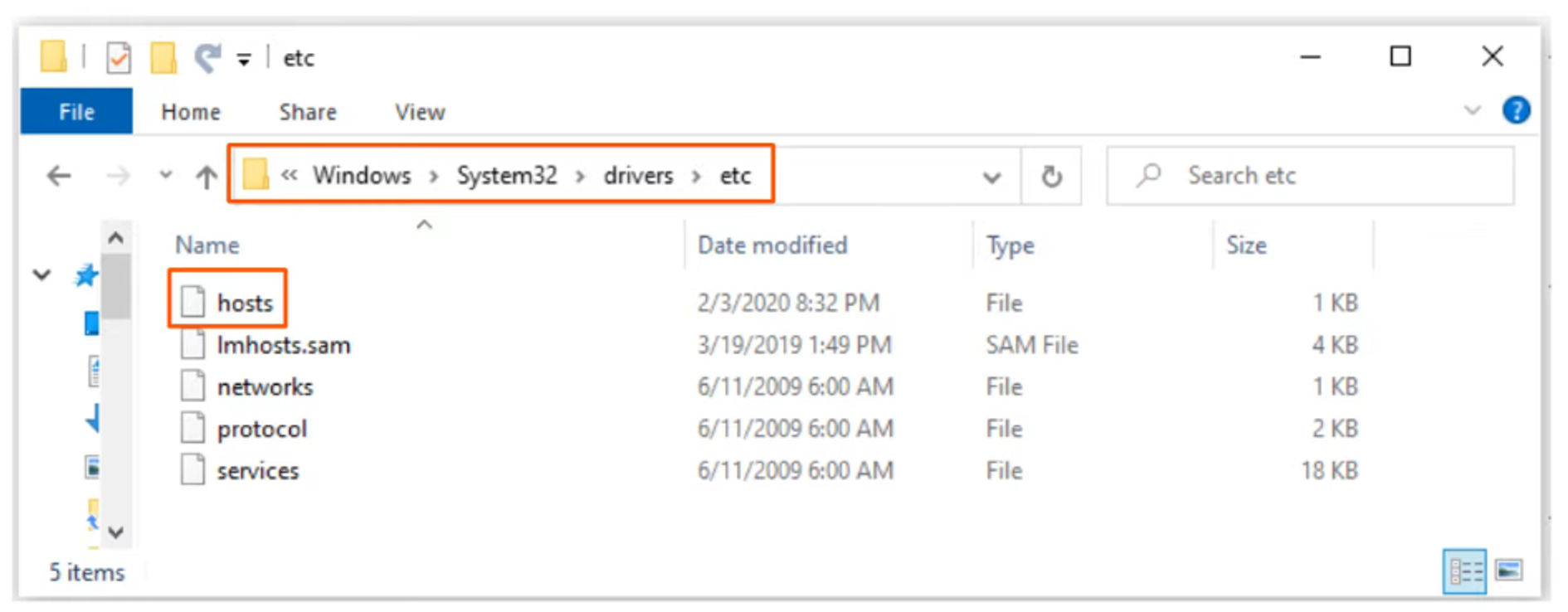This screenshot has width=1568, height=612.
Task: Expand the recent locations dropdown arrow
Action: (x=166, y=176)
